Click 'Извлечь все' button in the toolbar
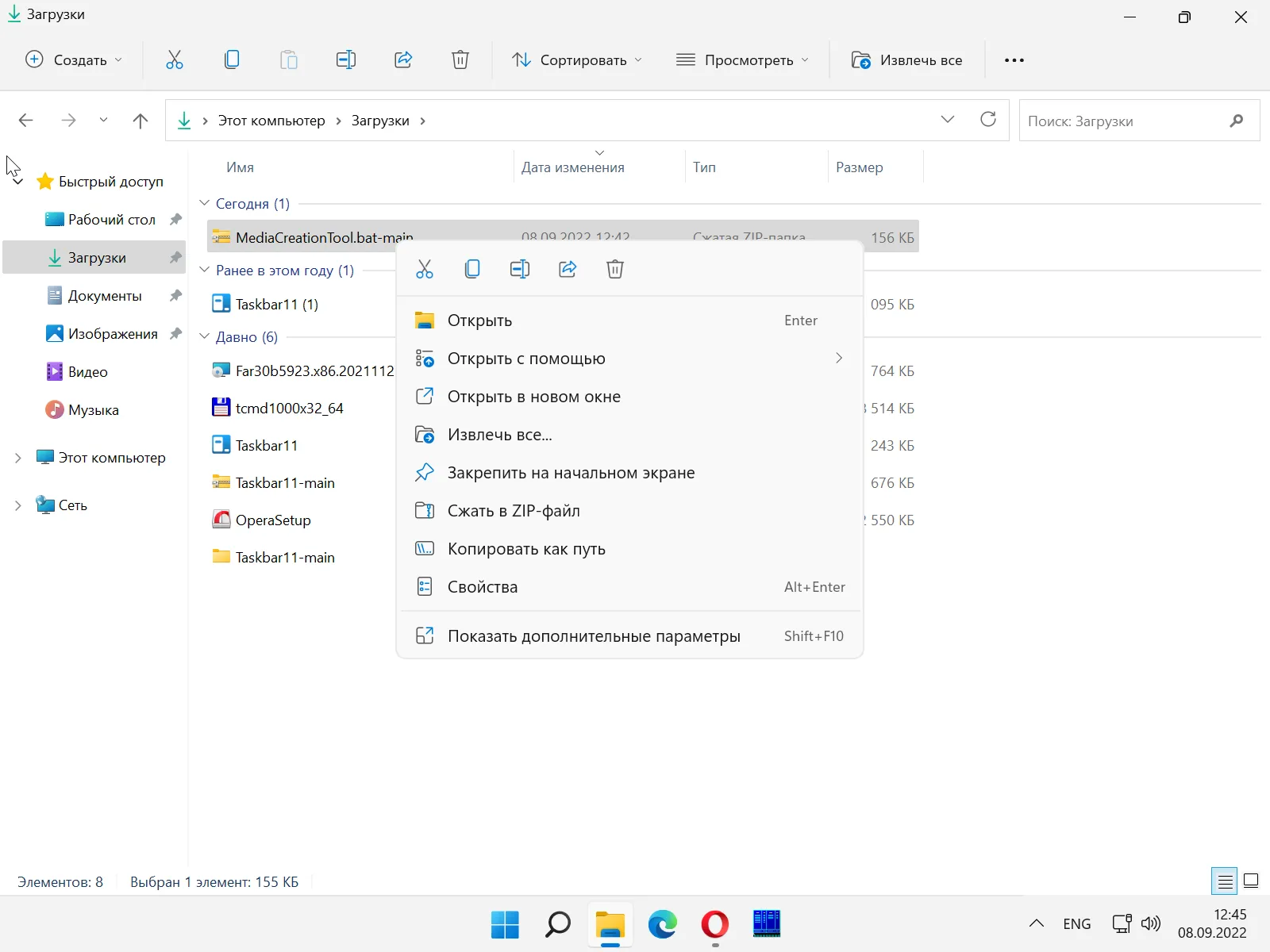 907,60
